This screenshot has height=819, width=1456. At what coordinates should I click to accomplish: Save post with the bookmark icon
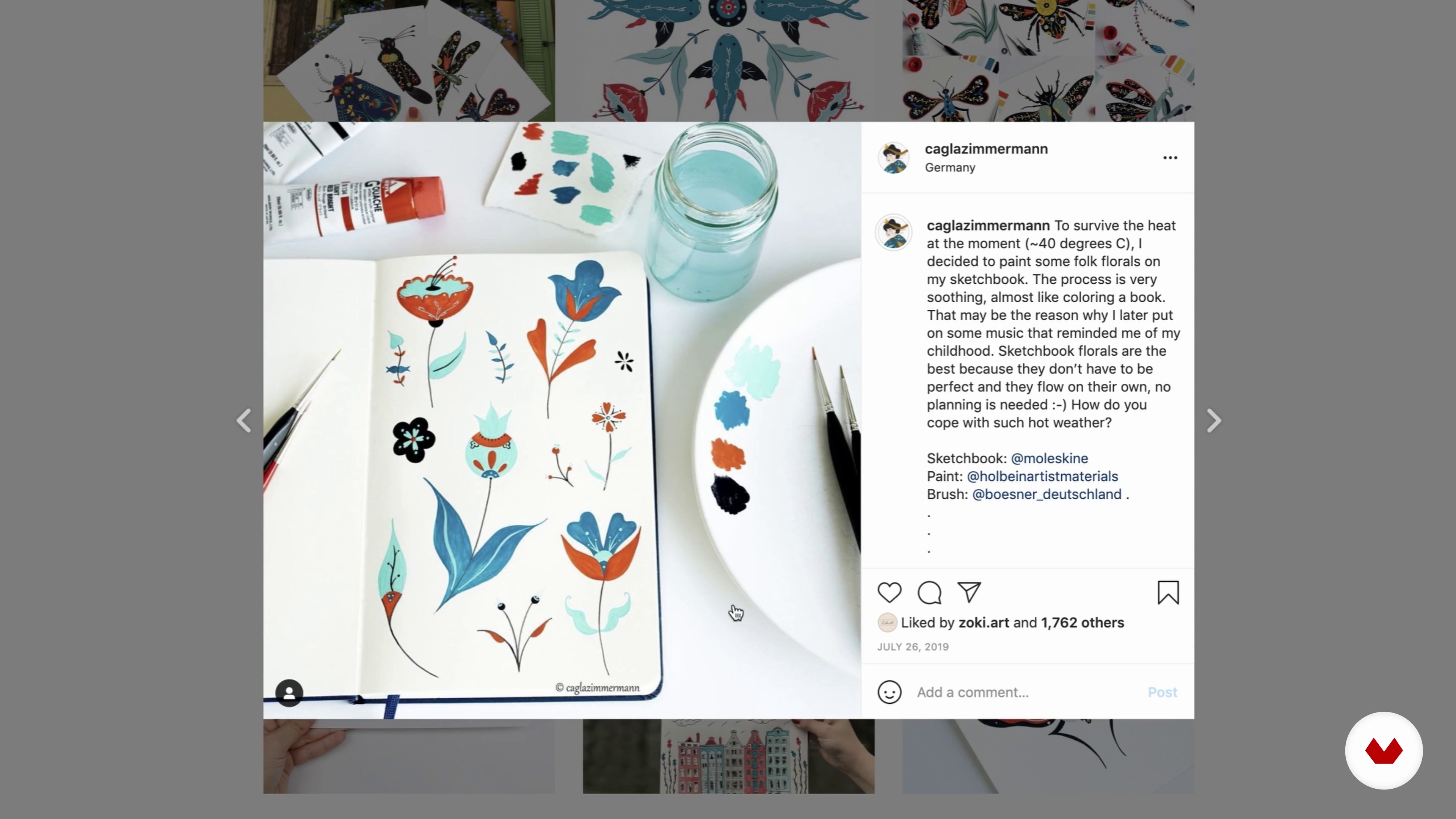pos(1168,592)
